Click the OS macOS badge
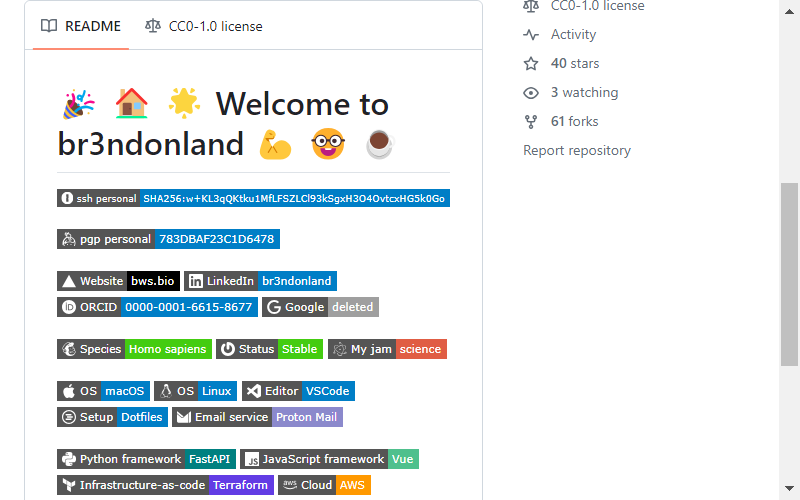This screenshot has height=500, width=800. click(x=104, y=391)
